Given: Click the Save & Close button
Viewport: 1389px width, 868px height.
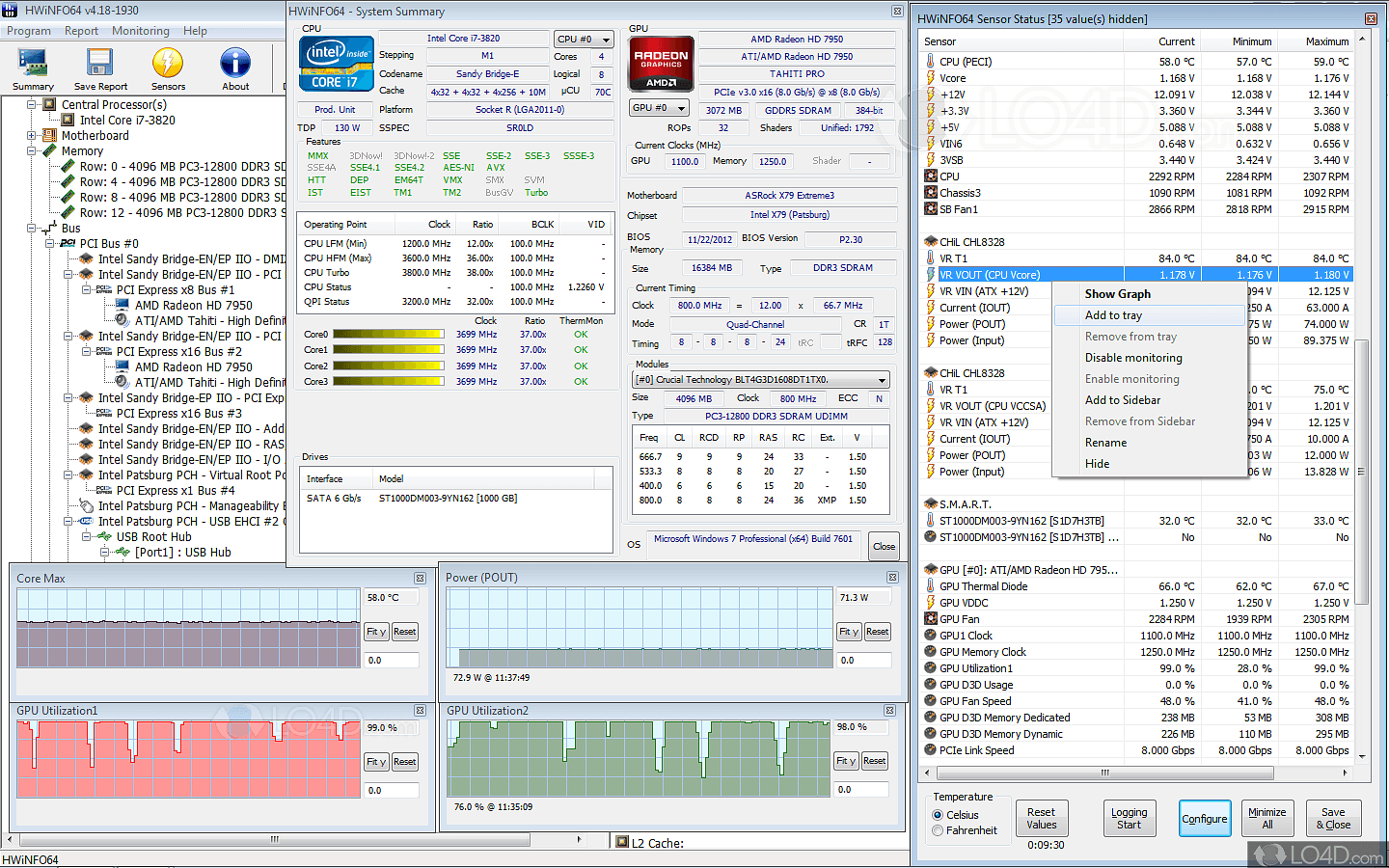Looking at the screenshot, I should tap(1333, 818).
